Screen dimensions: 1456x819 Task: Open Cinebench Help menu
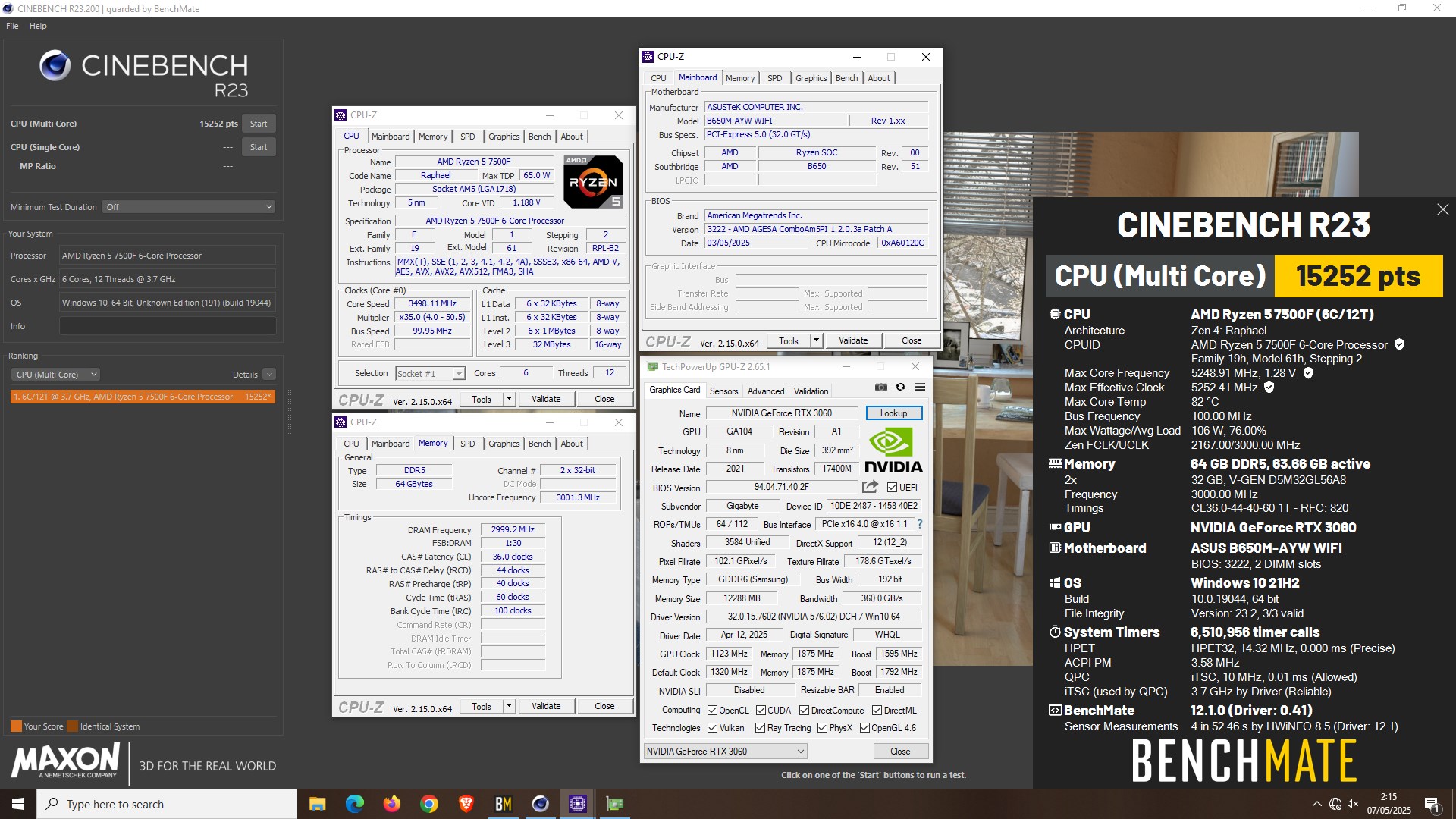coord(38,26)
